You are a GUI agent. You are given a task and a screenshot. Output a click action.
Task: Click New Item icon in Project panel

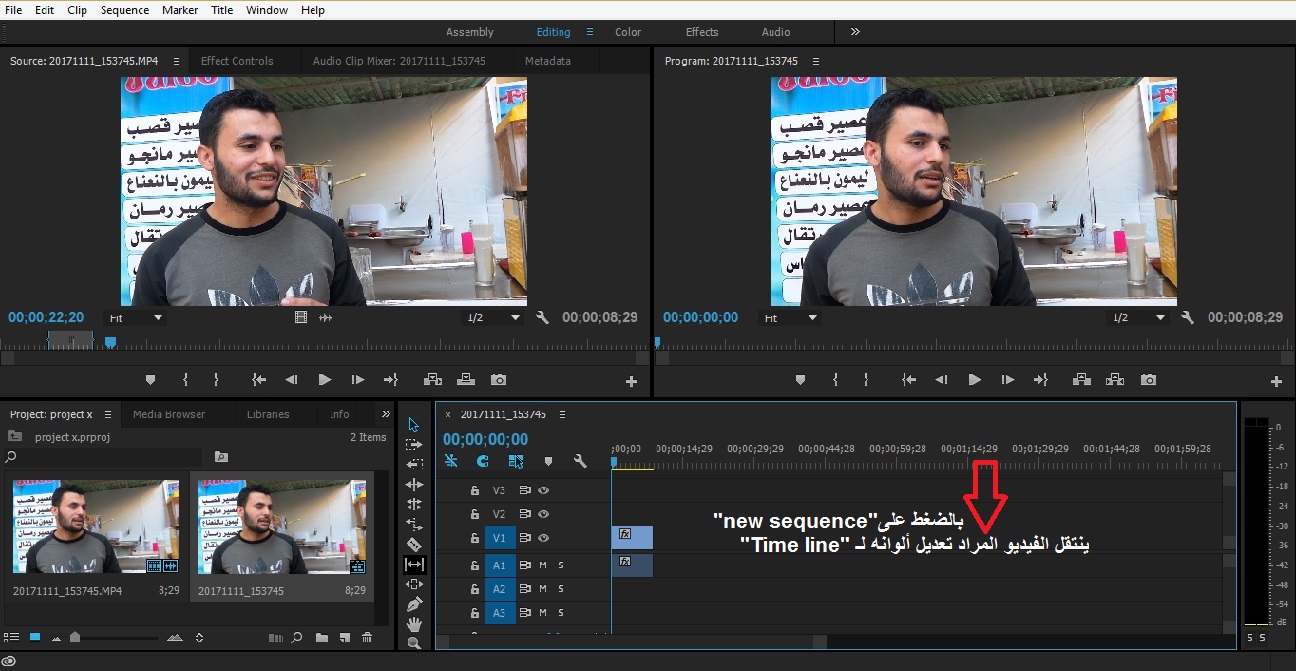tap(344, 637)
